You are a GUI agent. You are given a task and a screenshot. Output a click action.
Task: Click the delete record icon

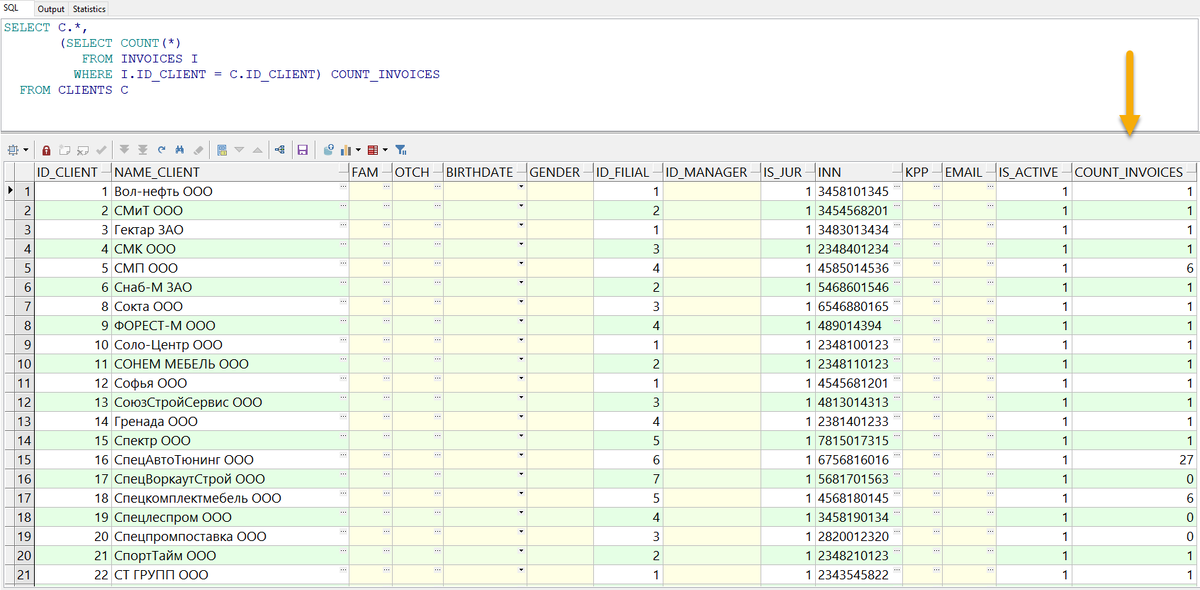pyautogui.click(x=82, y=150)
